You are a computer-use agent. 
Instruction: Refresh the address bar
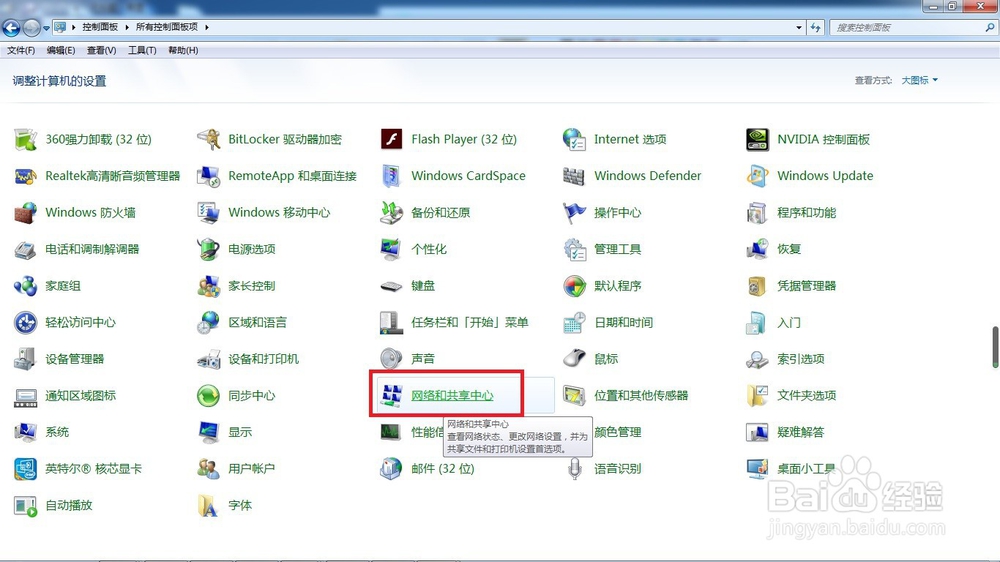pos(816,27)
